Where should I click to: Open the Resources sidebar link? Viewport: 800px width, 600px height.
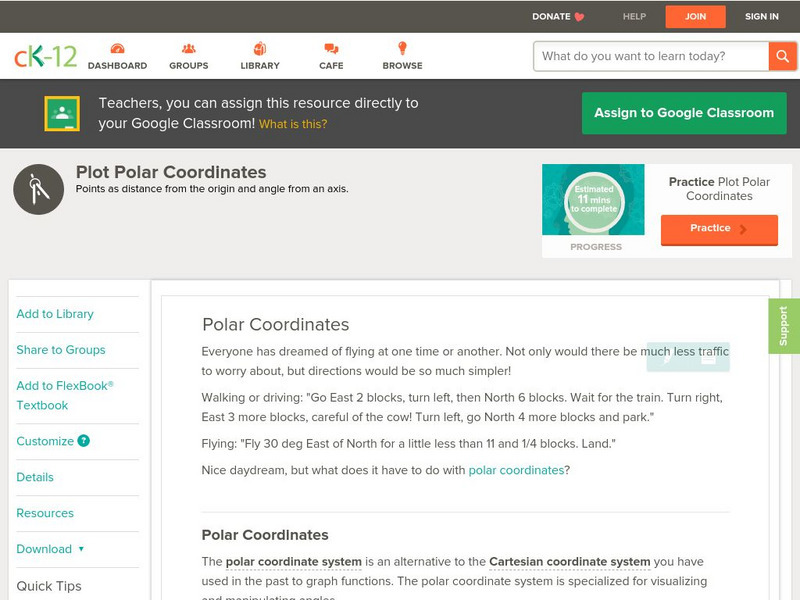tap(45, 513)
